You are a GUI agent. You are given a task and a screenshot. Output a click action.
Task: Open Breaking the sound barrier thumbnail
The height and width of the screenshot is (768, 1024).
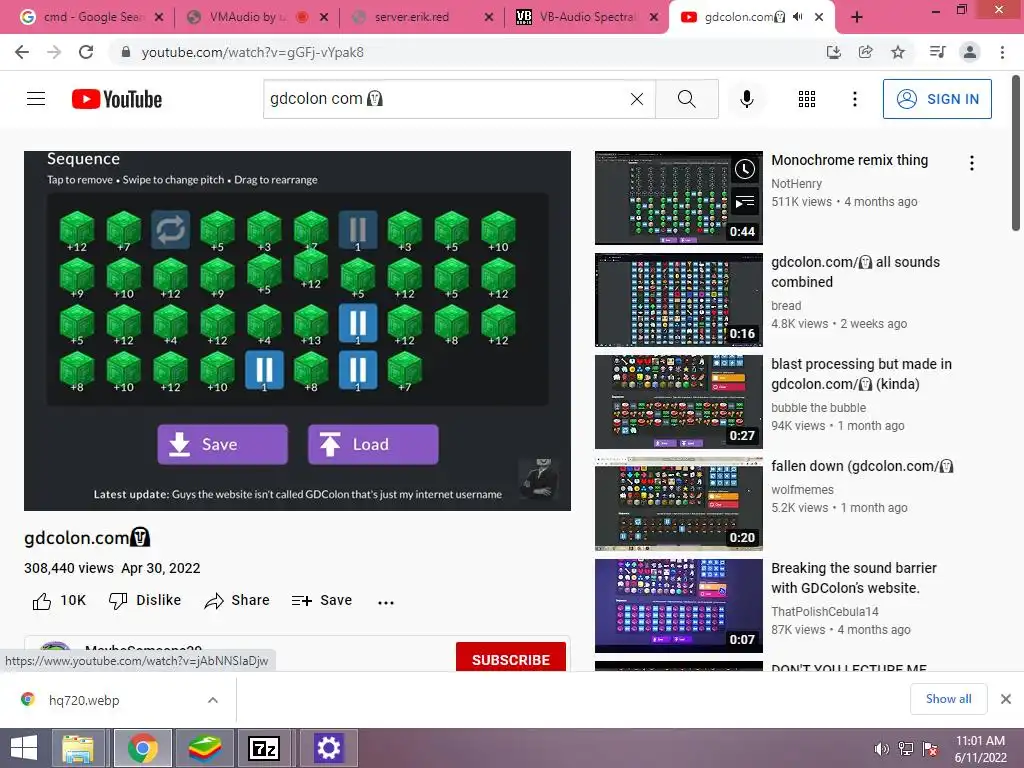[679, 605]
